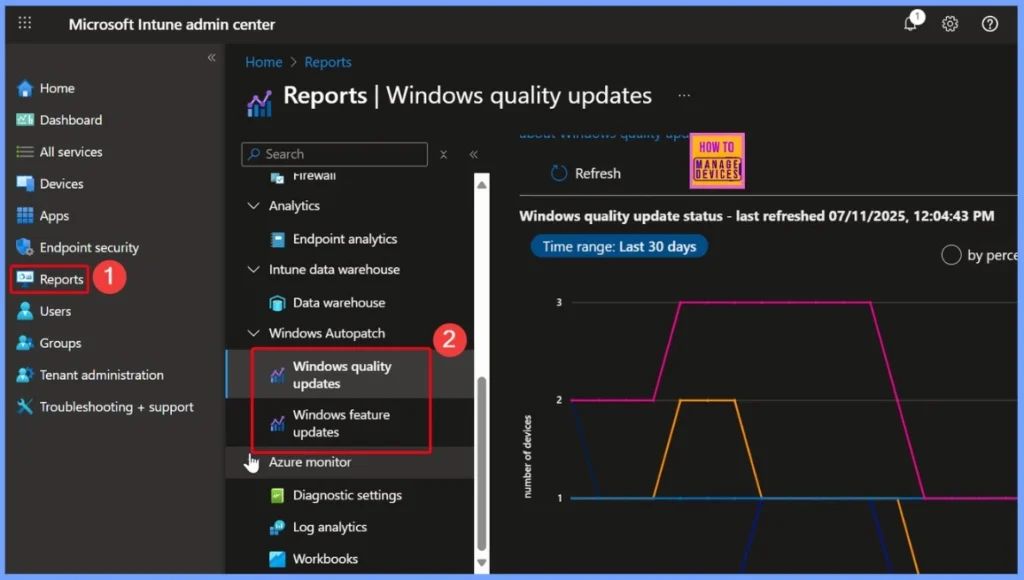Open Apps in the sidebar
This screenshot has height=580, width=1024.
(x=54, y=216)
